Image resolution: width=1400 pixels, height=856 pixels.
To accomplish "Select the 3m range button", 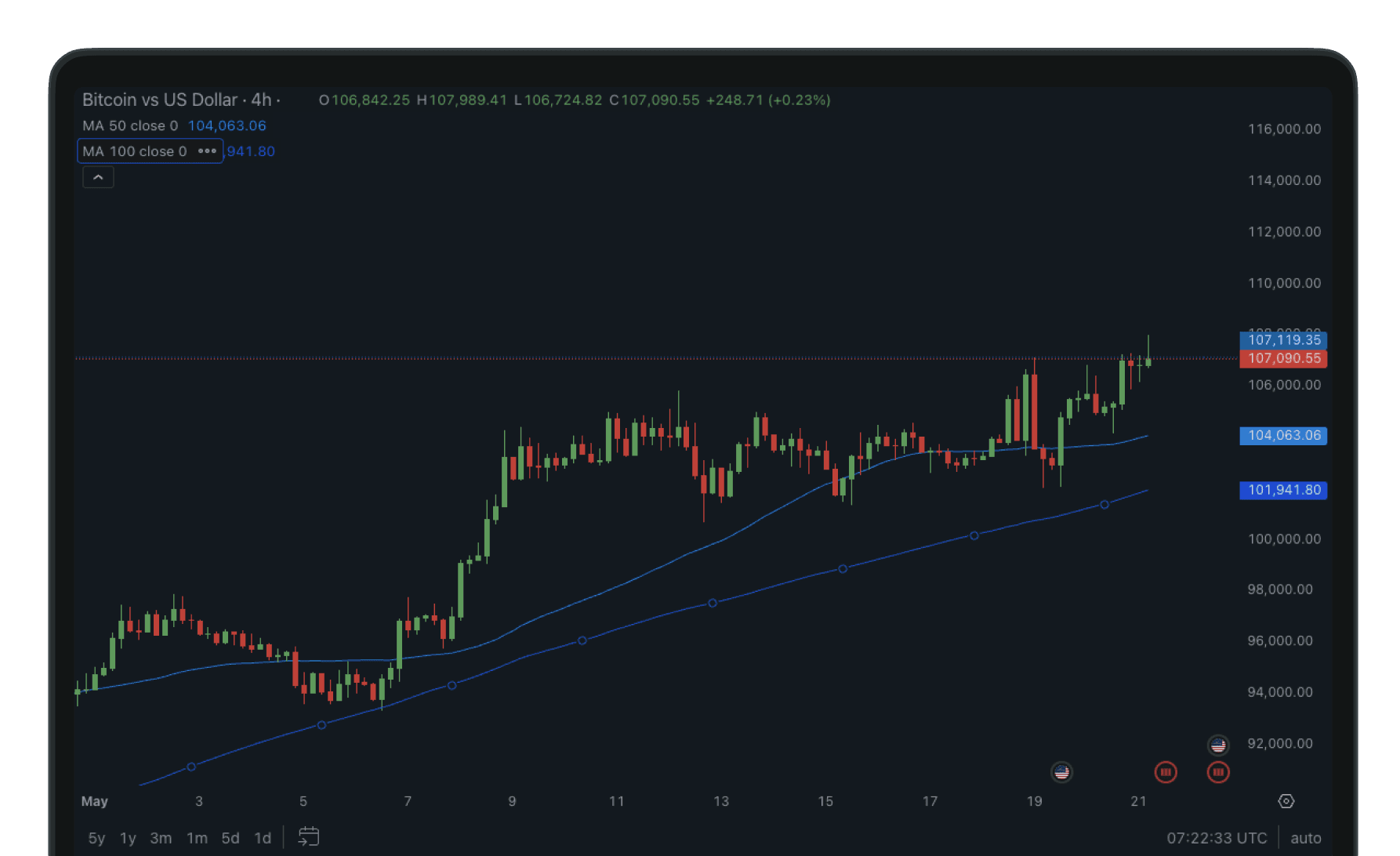I will [x=161, y=837].
